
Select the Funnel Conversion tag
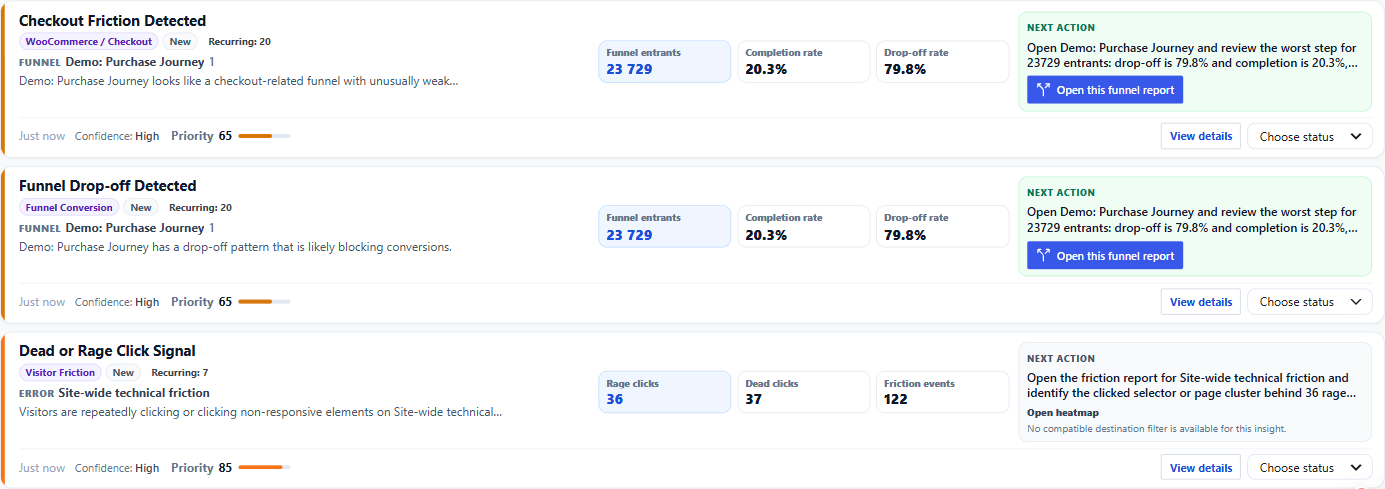(69, 208)
